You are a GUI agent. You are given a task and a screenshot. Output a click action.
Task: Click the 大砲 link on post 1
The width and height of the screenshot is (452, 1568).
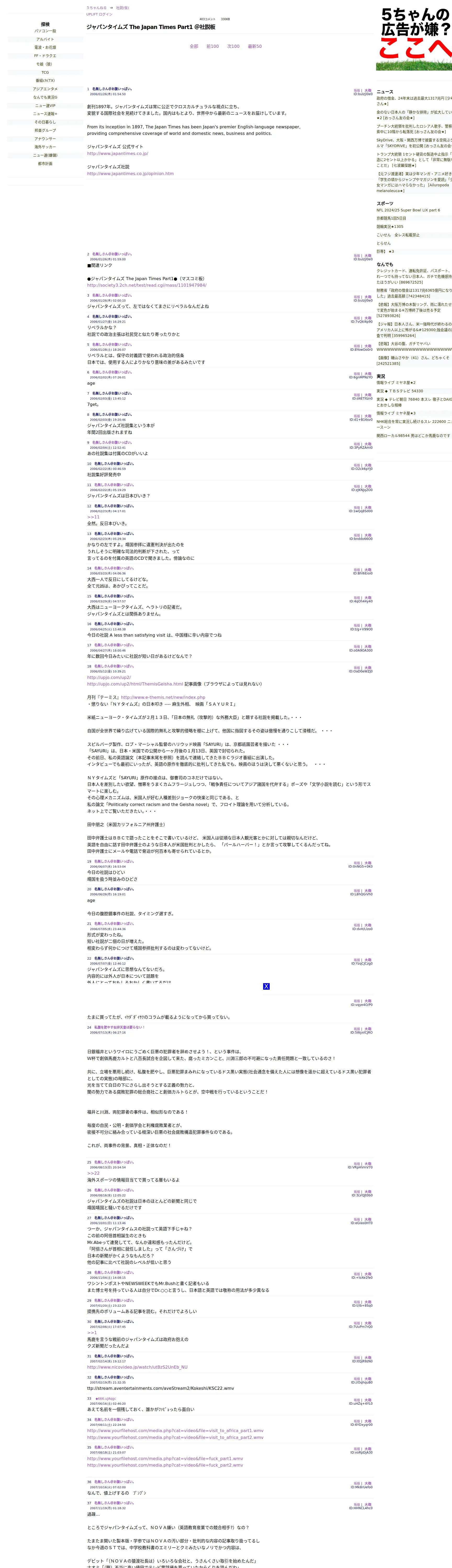[368, 91]
